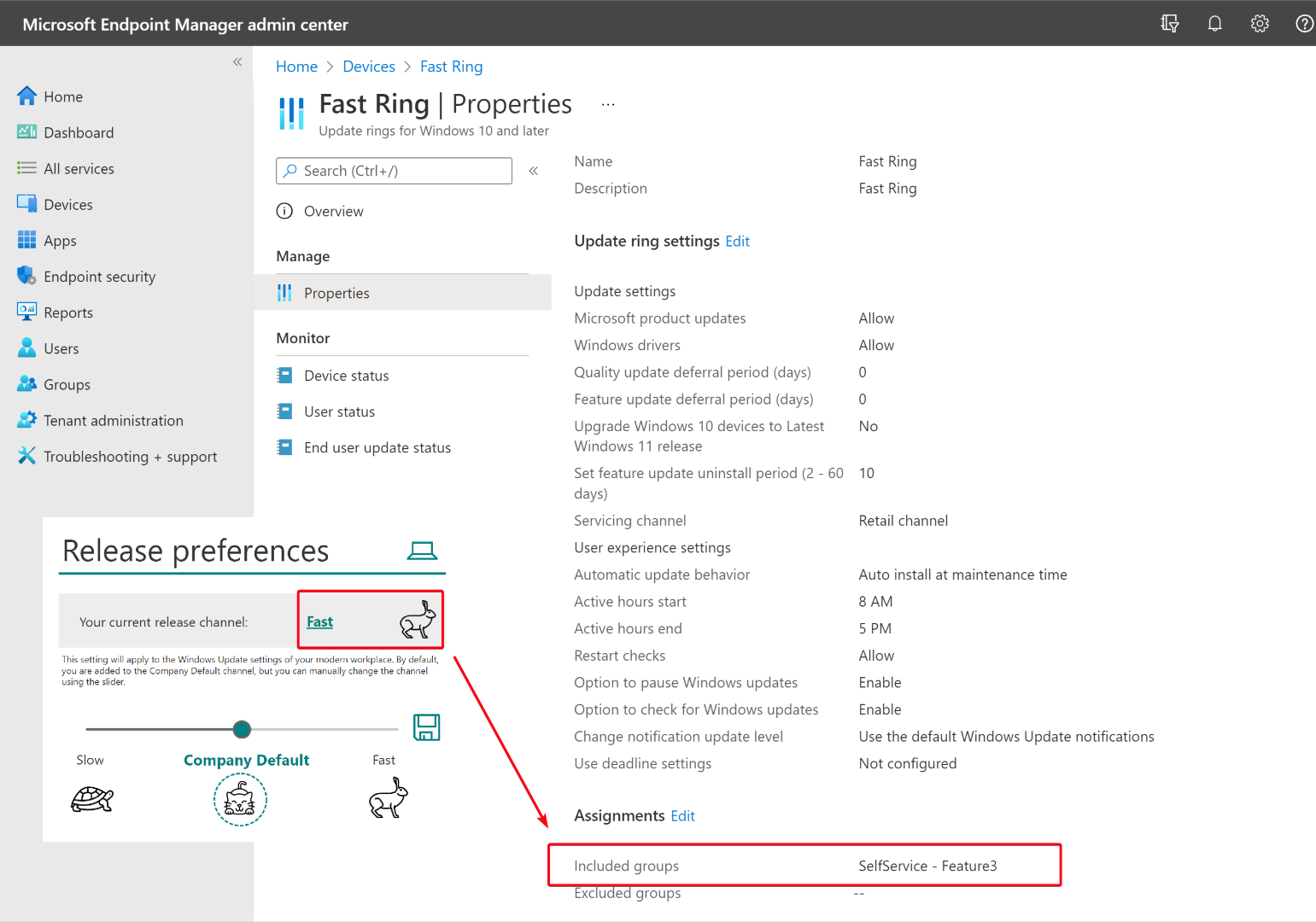Click the Devices breadcrumb link

(x=369, y=67)
